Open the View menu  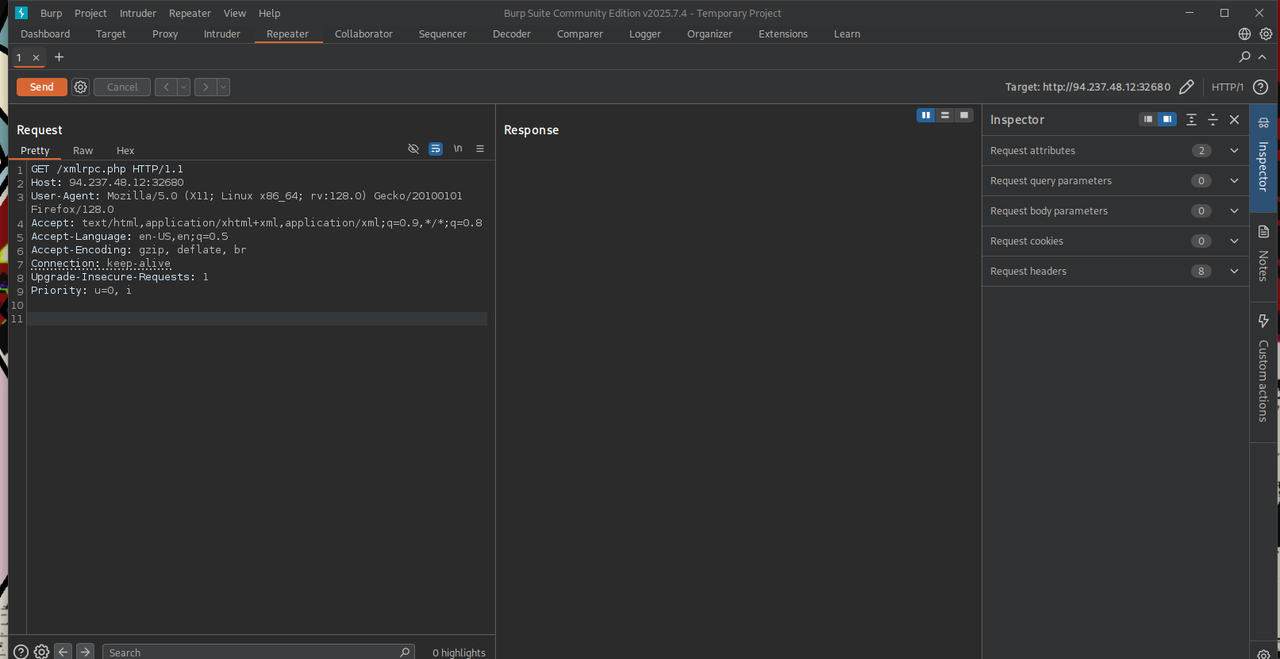click(235, 13)
